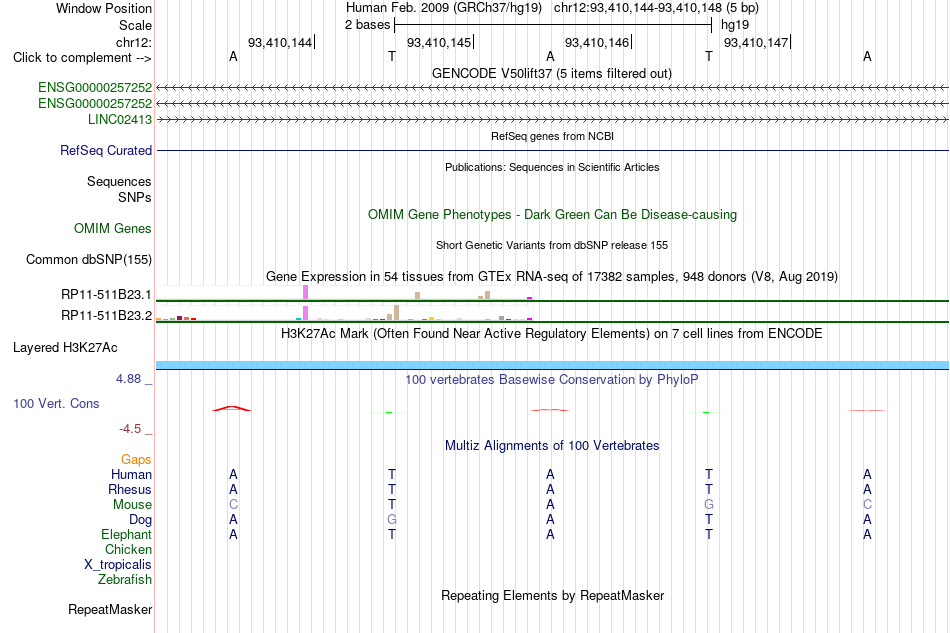Select the OMIM Genes track label
The image size is (950, 633).
click(112, 228)
